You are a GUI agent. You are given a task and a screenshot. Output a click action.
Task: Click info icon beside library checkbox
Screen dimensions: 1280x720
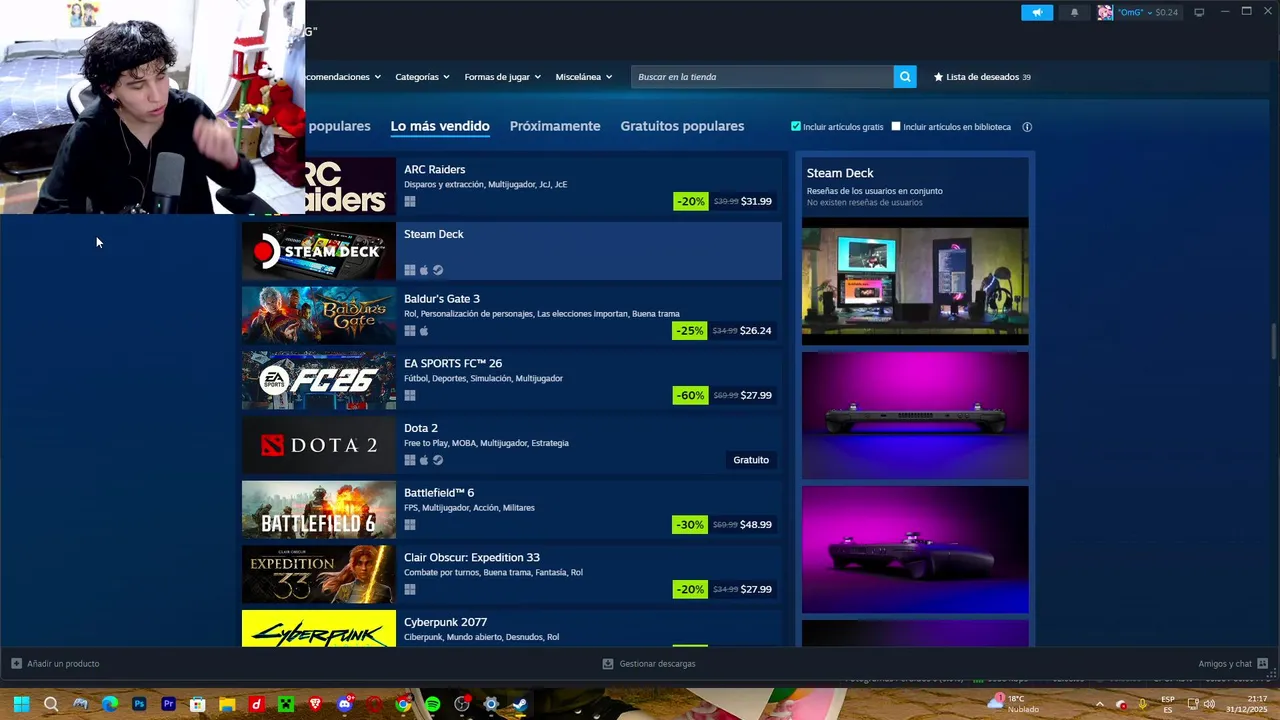1027,127
